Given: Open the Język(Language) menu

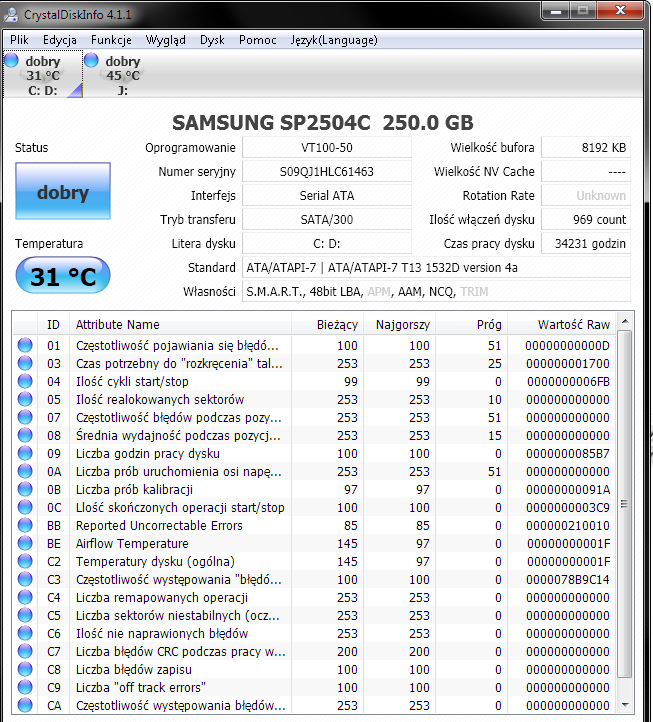Looking at the screenshot, I should [334, 40].
